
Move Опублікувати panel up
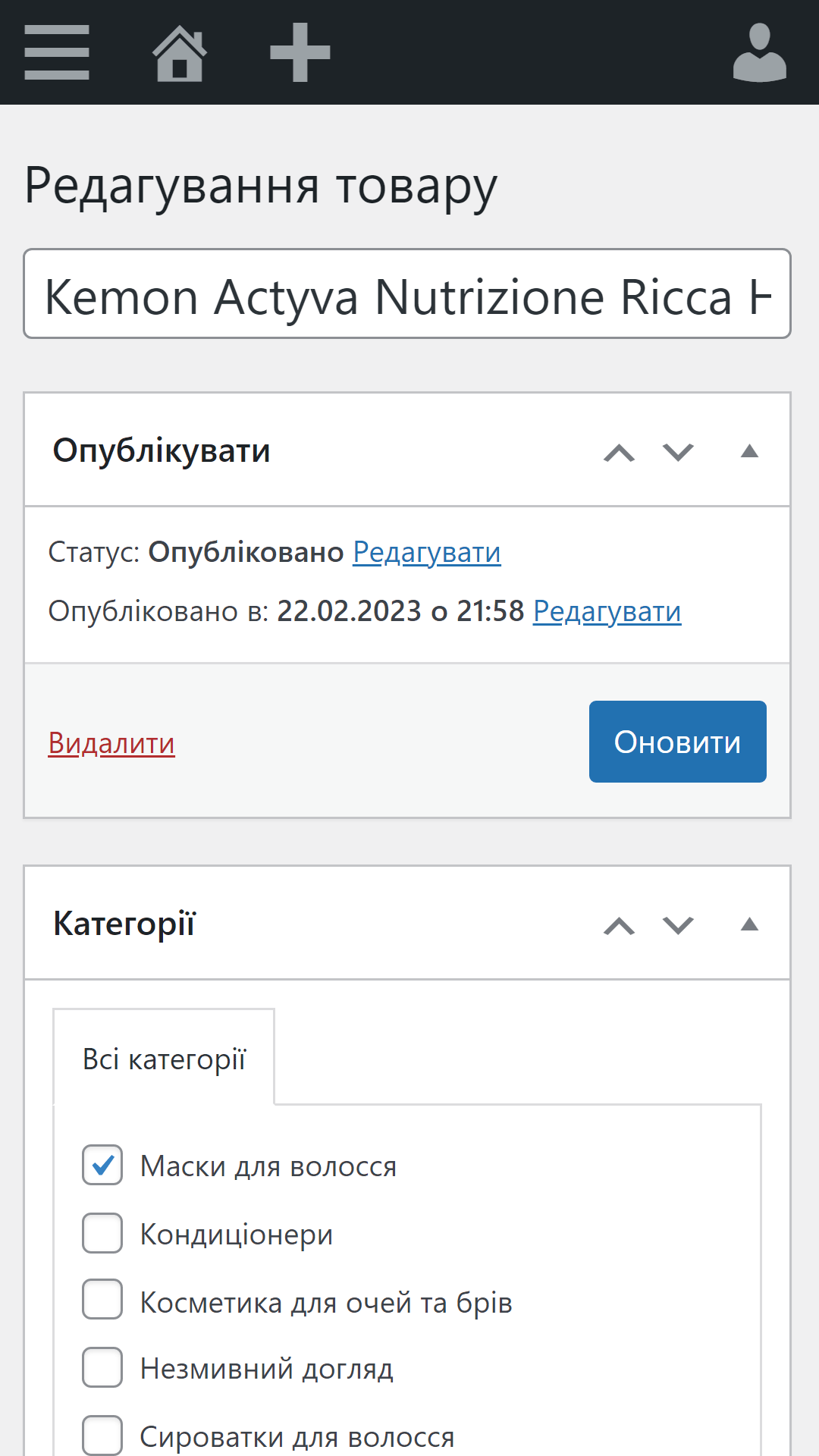619,452
